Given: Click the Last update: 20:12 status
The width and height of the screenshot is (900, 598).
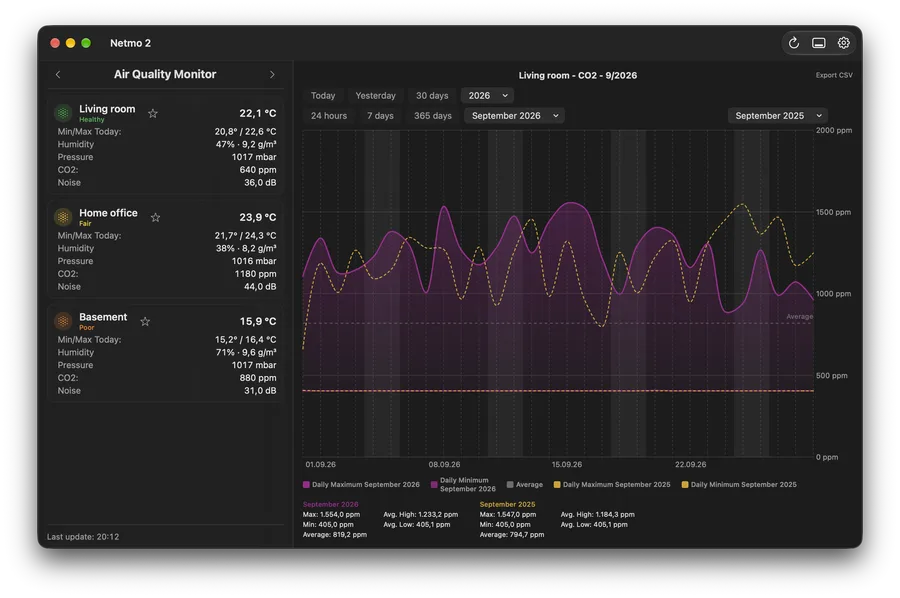Looking at the screenshot, I should (83, 537).
